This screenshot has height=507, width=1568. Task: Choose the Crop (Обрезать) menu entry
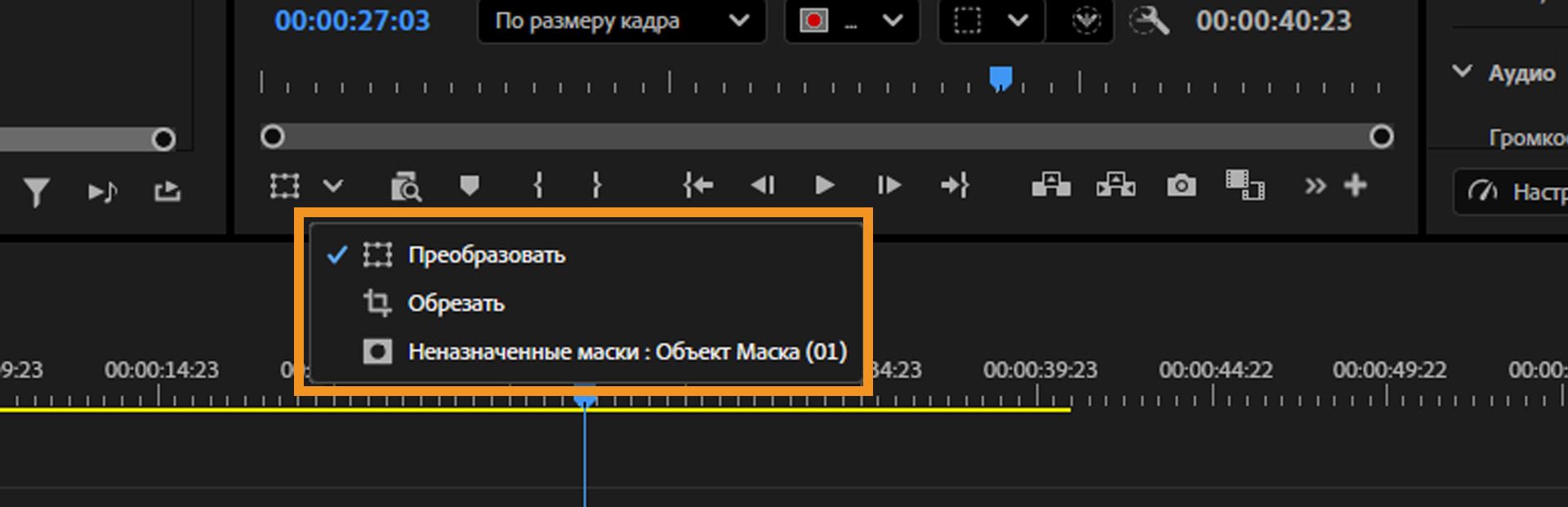(586, 303)
